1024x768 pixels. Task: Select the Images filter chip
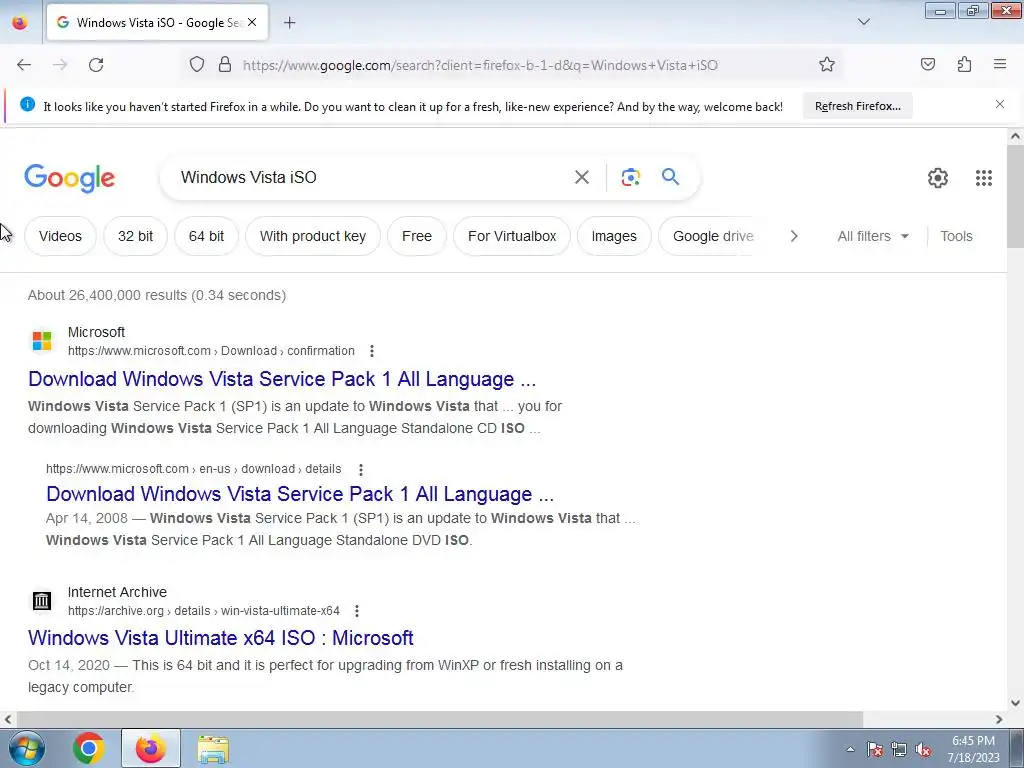(x=614, y=236)
